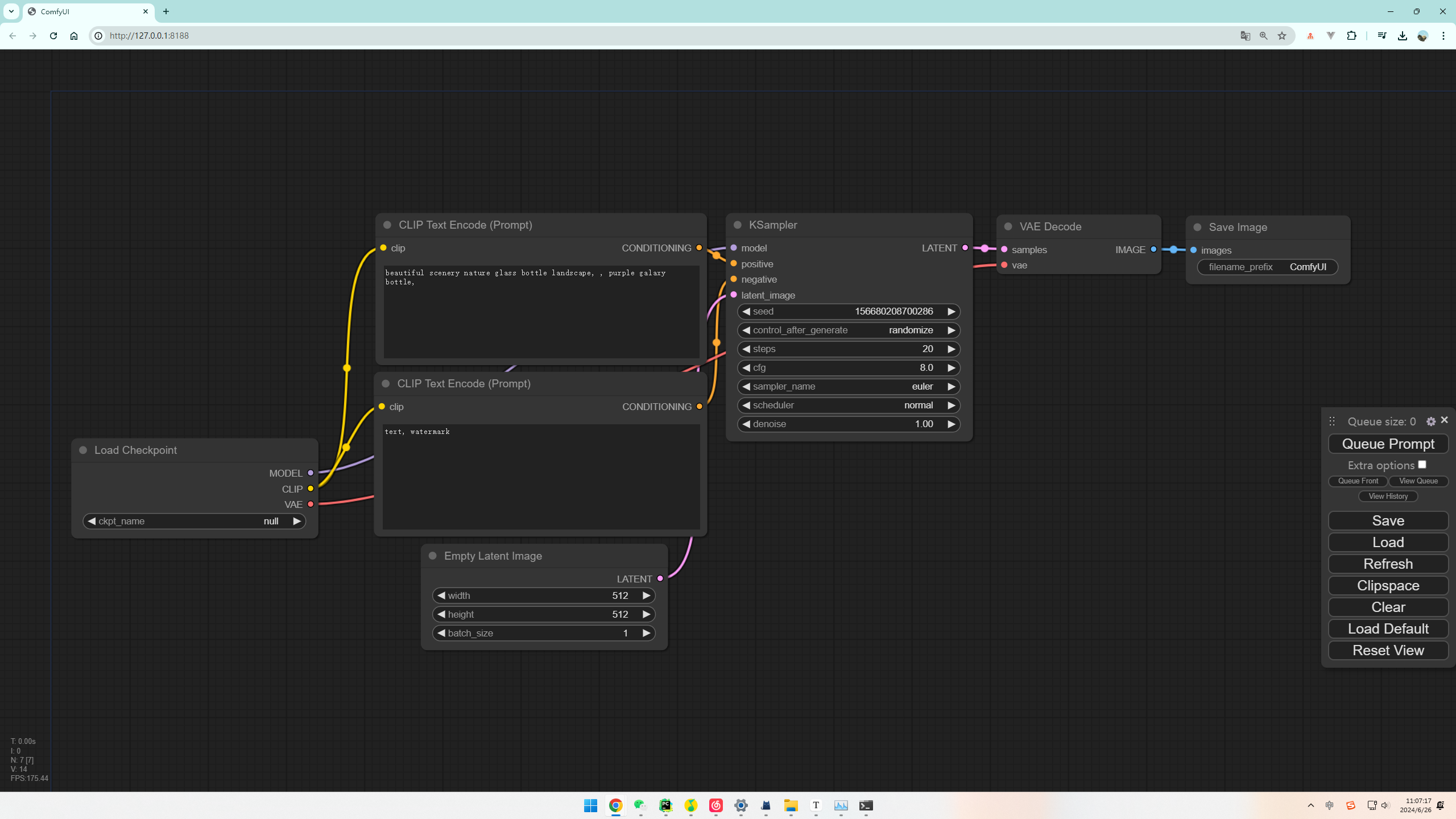Click the Empty Latent Image node icon
The image size is (1456, 819).
(432, 555)
